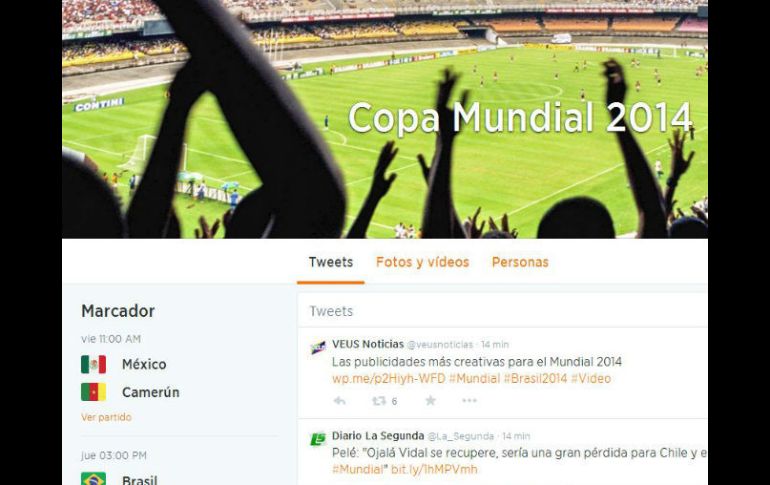The image size is (770, 485).
Task: Switch to the Personas tab
Action: click(520, 262)
